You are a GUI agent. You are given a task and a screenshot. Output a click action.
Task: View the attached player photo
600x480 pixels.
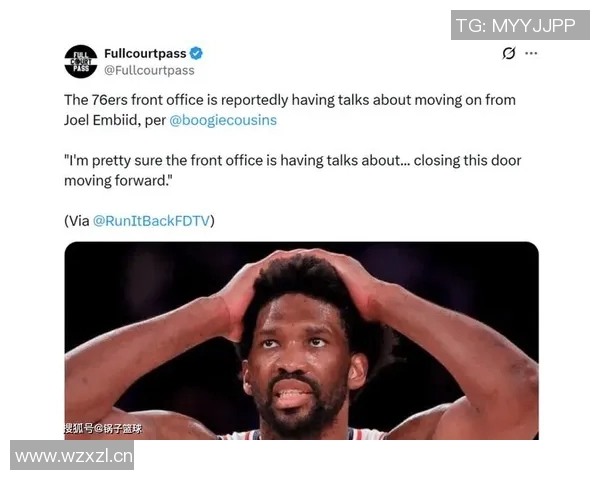tap(302, 341)
